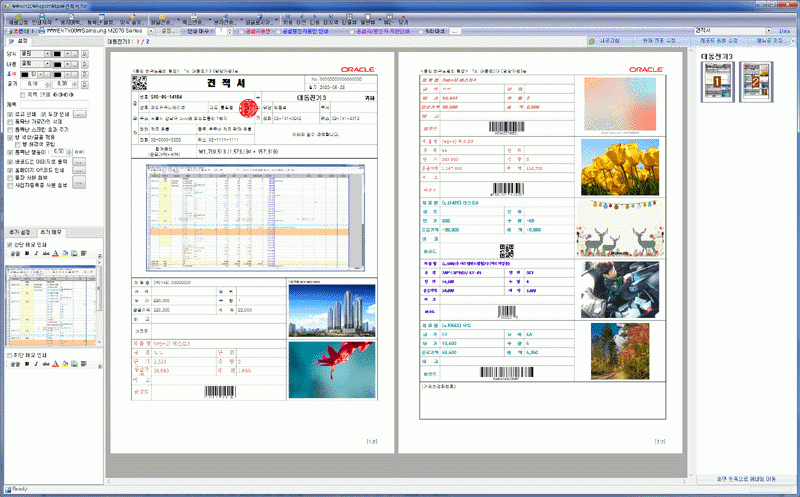Enable 통장 사본 첨부 checkbox
The height and width of the screenshot is (497, 800).
(10, 178)
